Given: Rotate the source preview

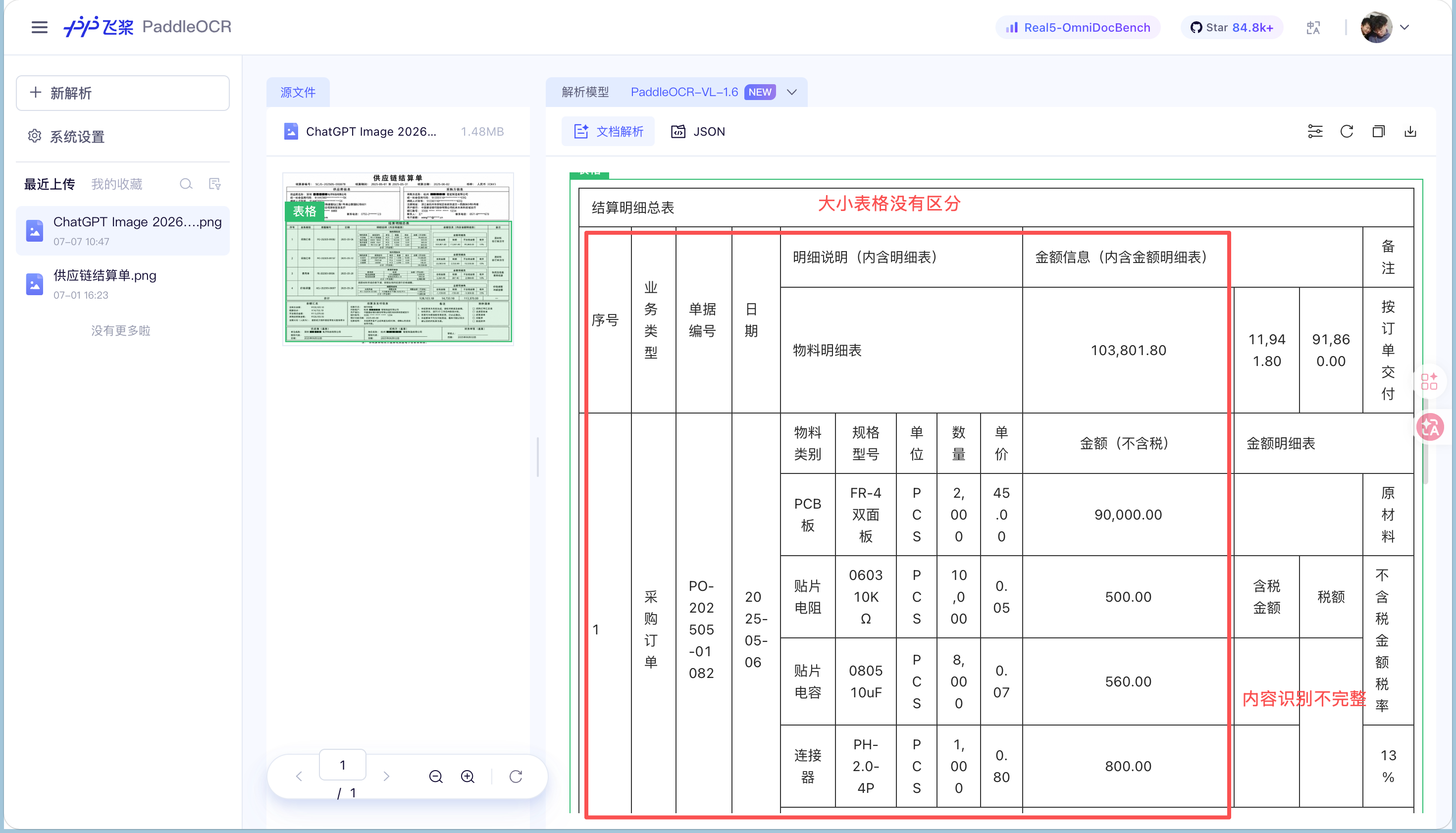Looking at the screenshot, I should 516,777.
